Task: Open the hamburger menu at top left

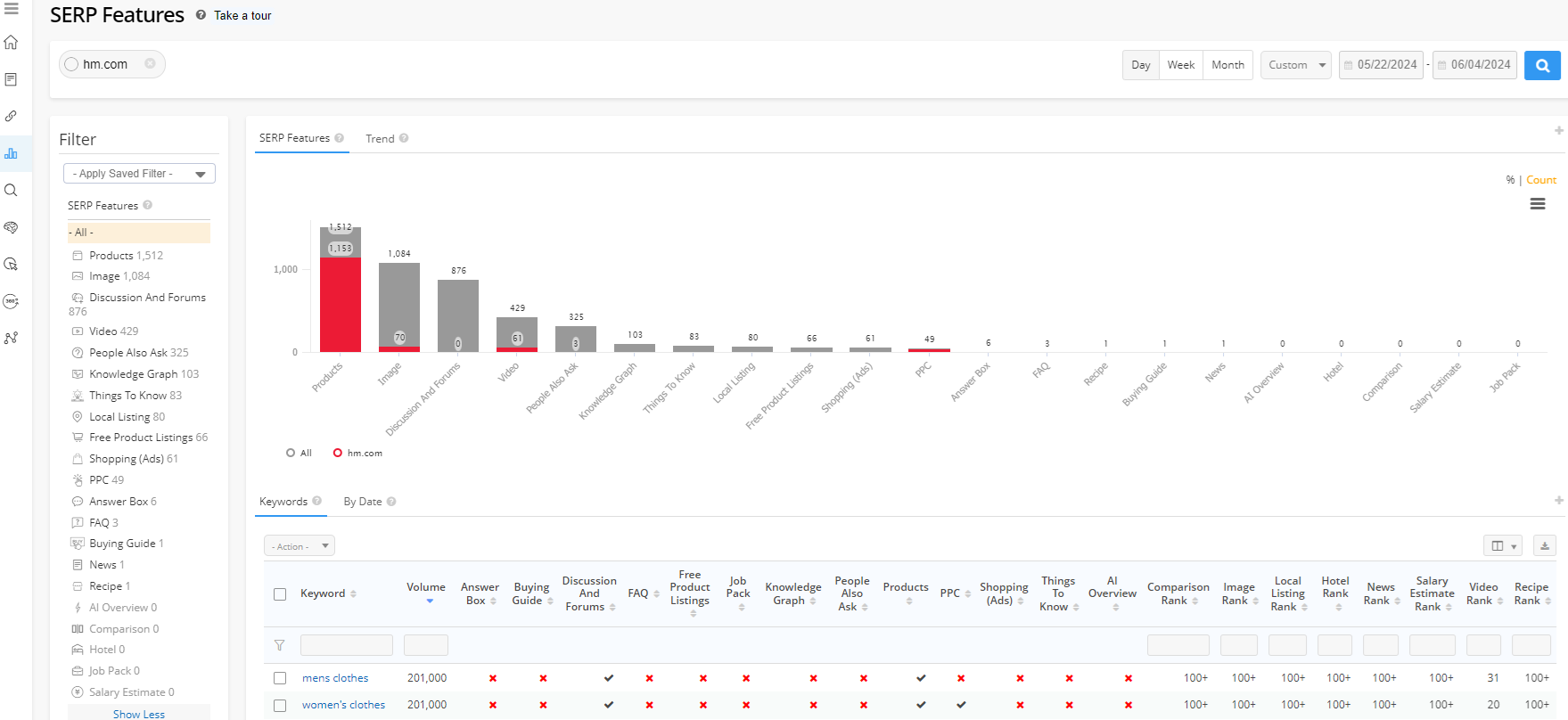Action: 12,9
